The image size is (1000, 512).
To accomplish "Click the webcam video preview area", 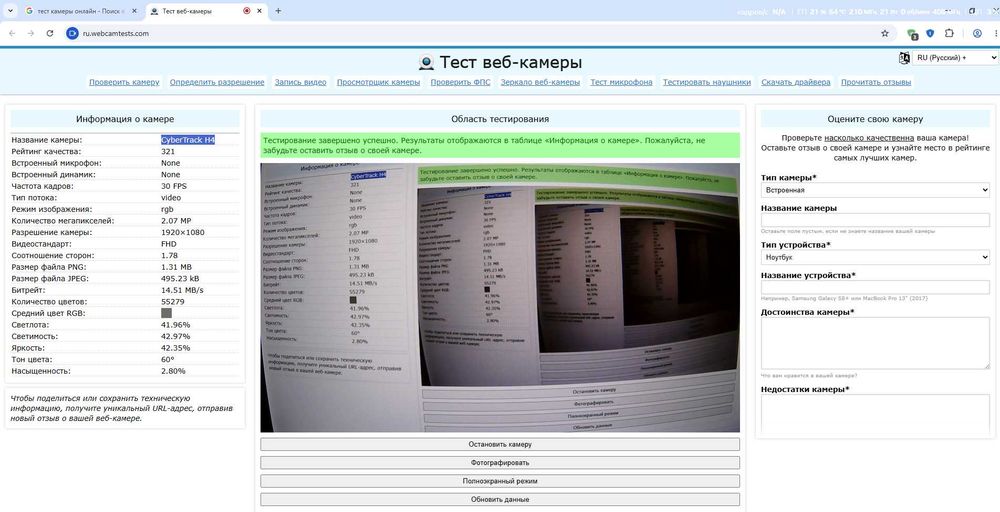I will pyautogui.click(x=500, y=298).
